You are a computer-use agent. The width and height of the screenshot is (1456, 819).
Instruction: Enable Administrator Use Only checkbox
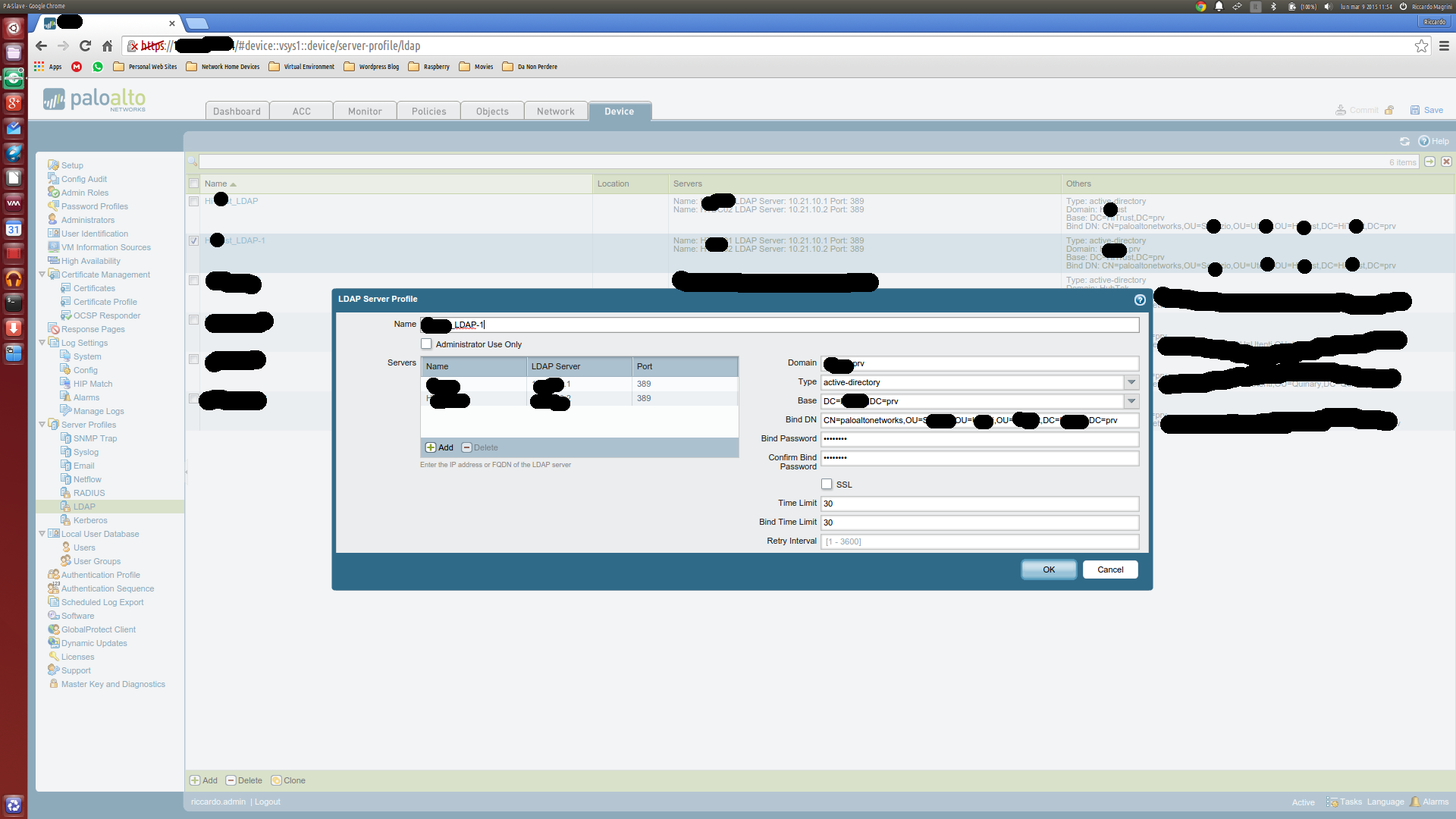coord(426,344)
